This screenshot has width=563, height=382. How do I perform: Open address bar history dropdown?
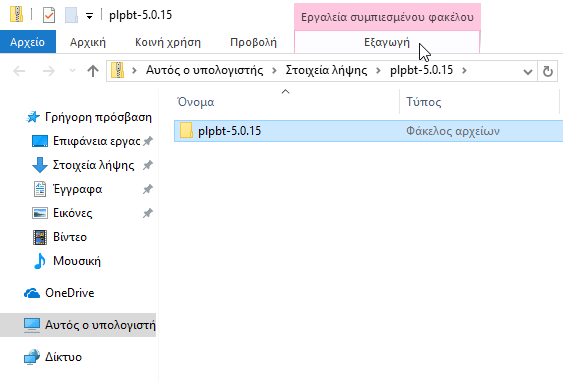tap(527, 72)
